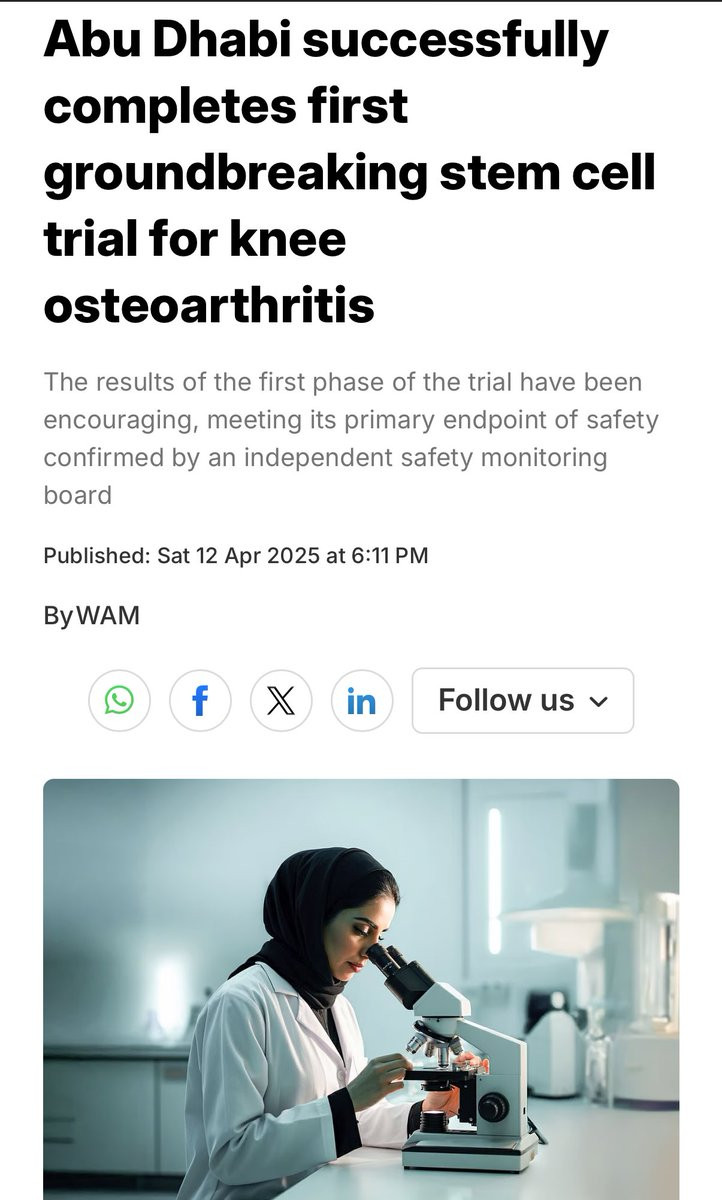Click the 6:11 PM publish time
Image resolution: width=722 pixels, height=1200 pixels.
389,555
